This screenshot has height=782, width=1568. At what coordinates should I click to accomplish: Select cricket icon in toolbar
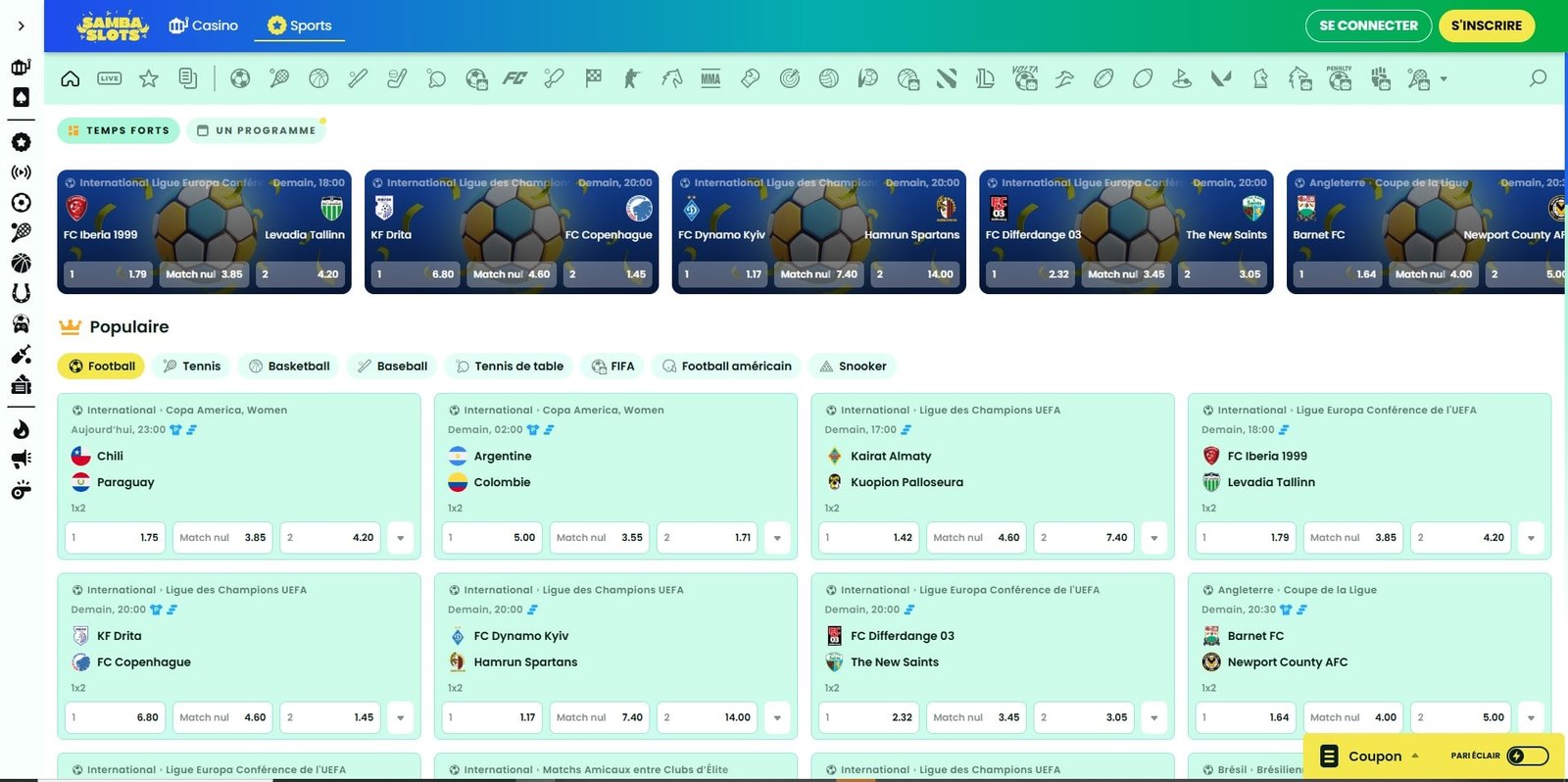pos(554,78)
